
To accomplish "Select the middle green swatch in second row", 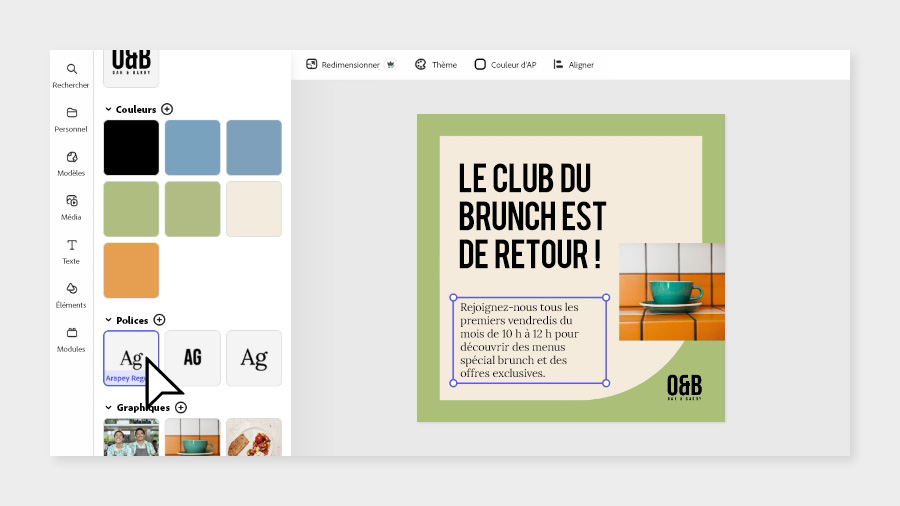I will (x=192, y=209).
